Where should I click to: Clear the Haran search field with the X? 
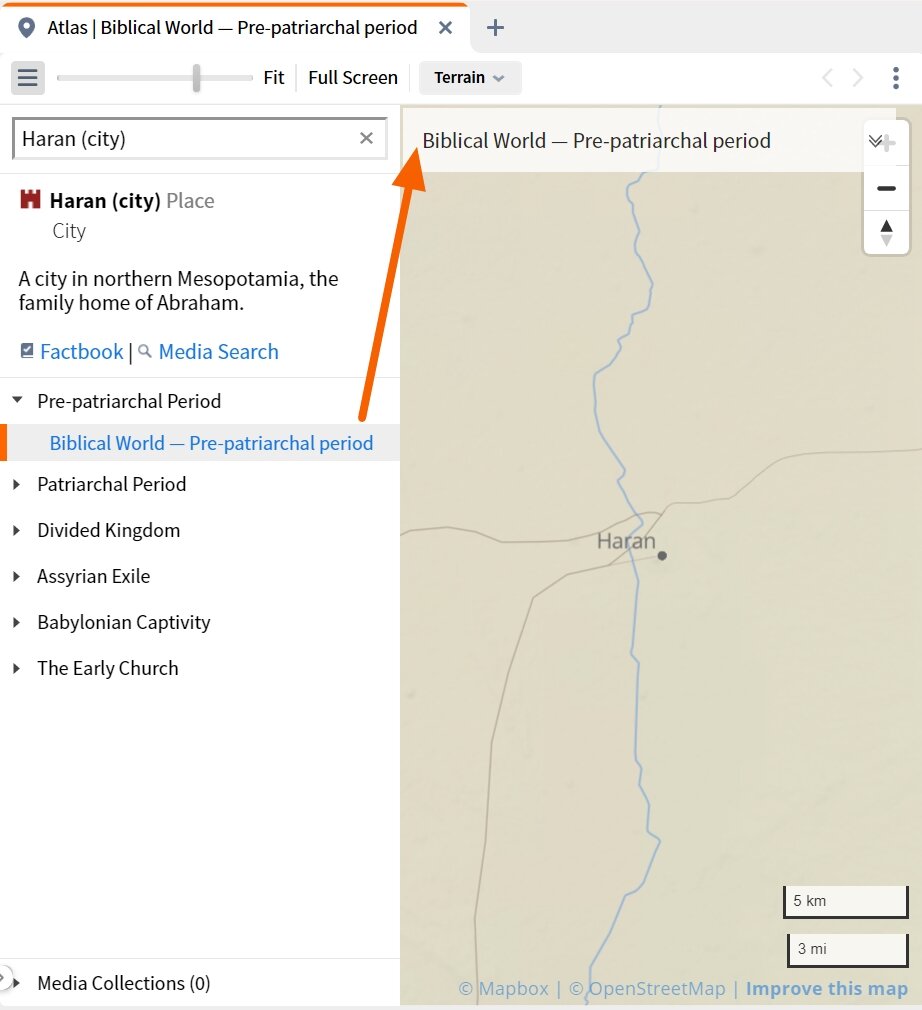coord(366,138)
